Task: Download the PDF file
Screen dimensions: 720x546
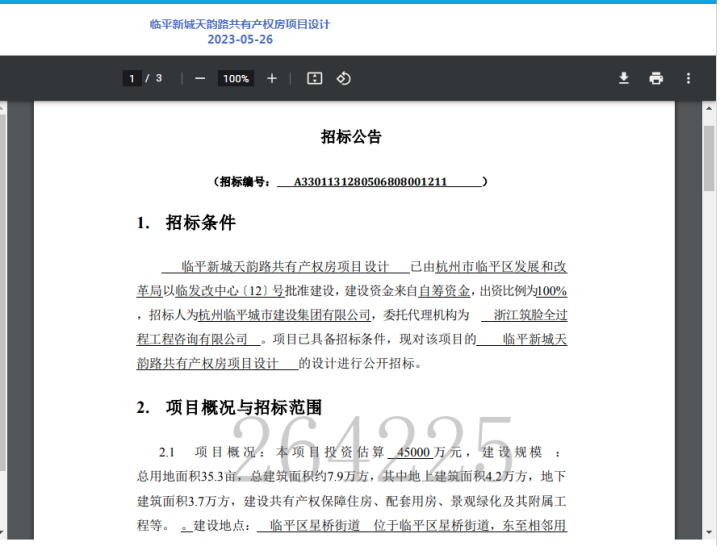Action: coord(624,79)
